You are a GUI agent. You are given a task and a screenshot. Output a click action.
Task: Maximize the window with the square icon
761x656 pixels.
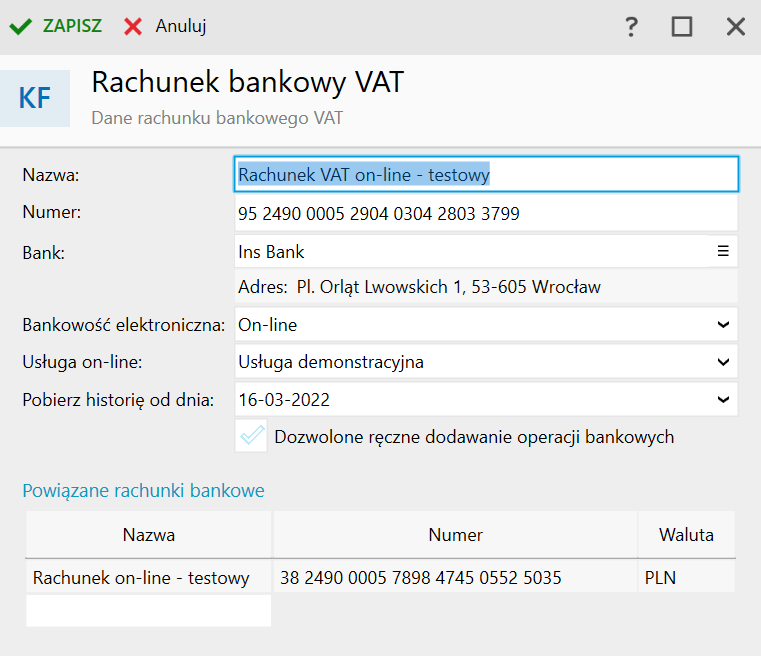tap(682, 27)
